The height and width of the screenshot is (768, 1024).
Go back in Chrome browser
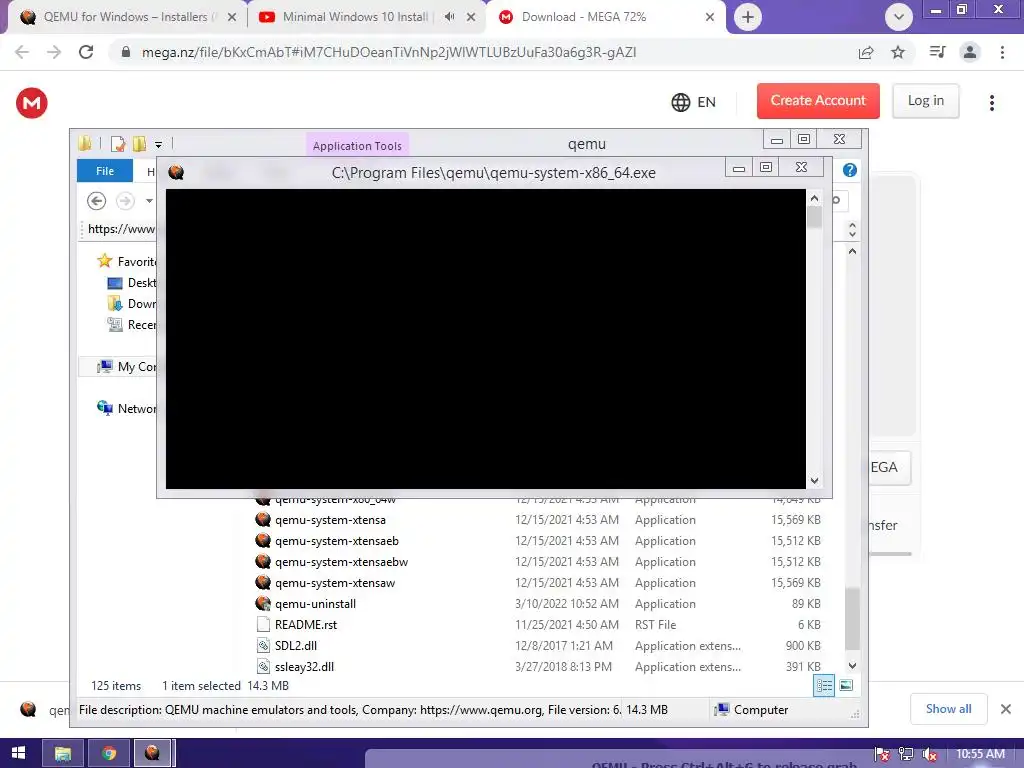pos(22,52)
